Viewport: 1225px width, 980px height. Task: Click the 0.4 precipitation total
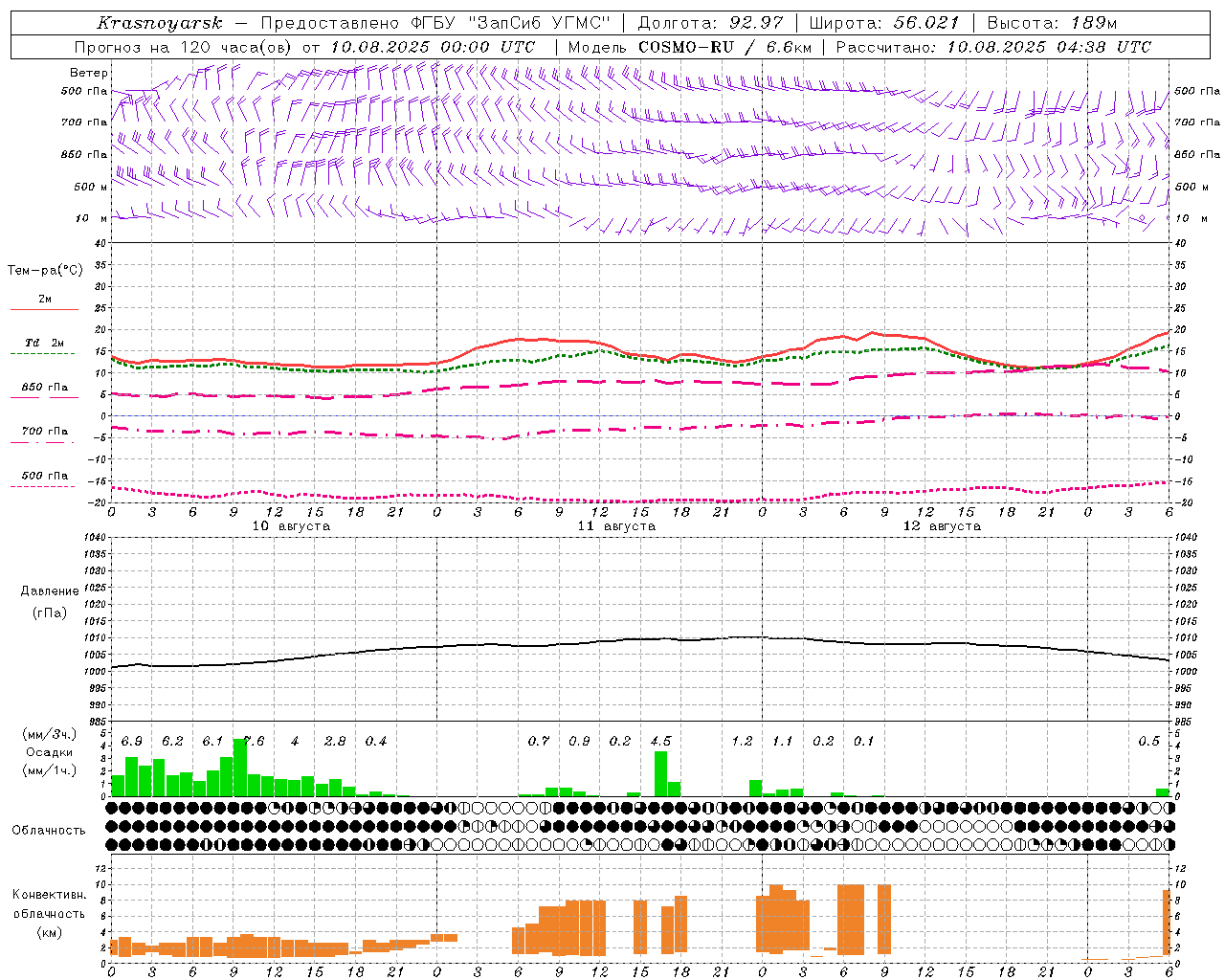click(376, 742)
